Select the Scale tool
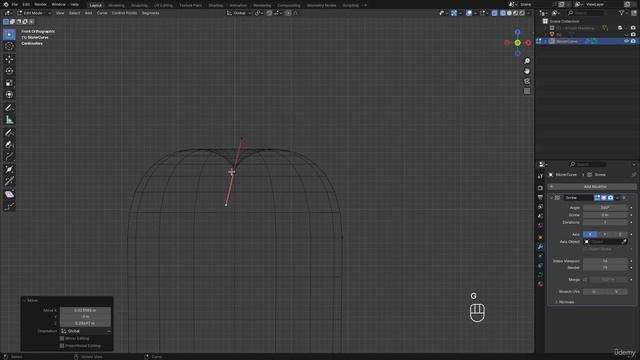 click(9, 83)
